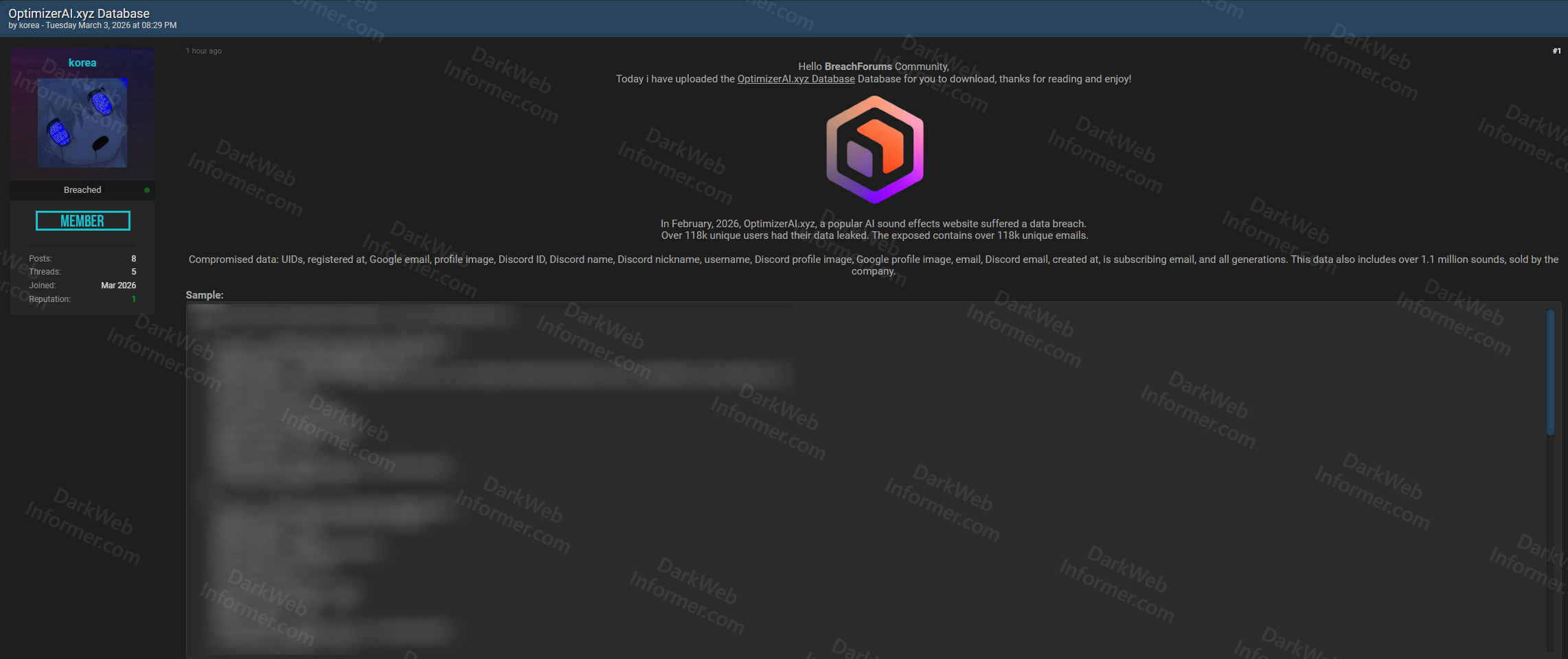
Task: Click the MEMBER rank badge
Action: pos(82,220)
